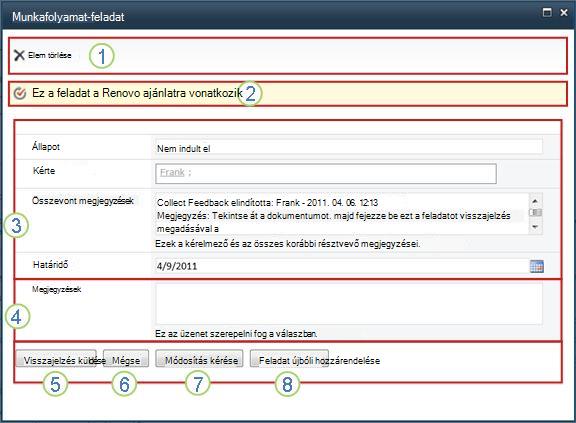Close the Munkafolyamat-feladat dialog

point(564,12)
